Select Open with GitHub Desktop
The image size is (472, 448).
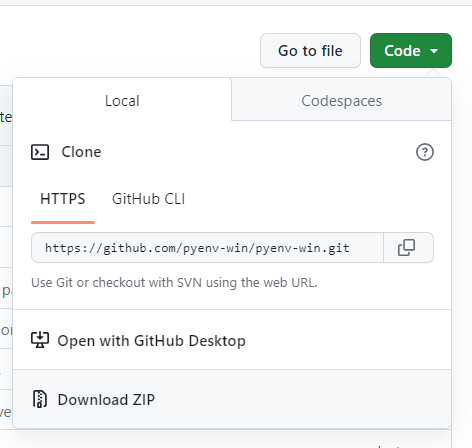pos(232,340)
